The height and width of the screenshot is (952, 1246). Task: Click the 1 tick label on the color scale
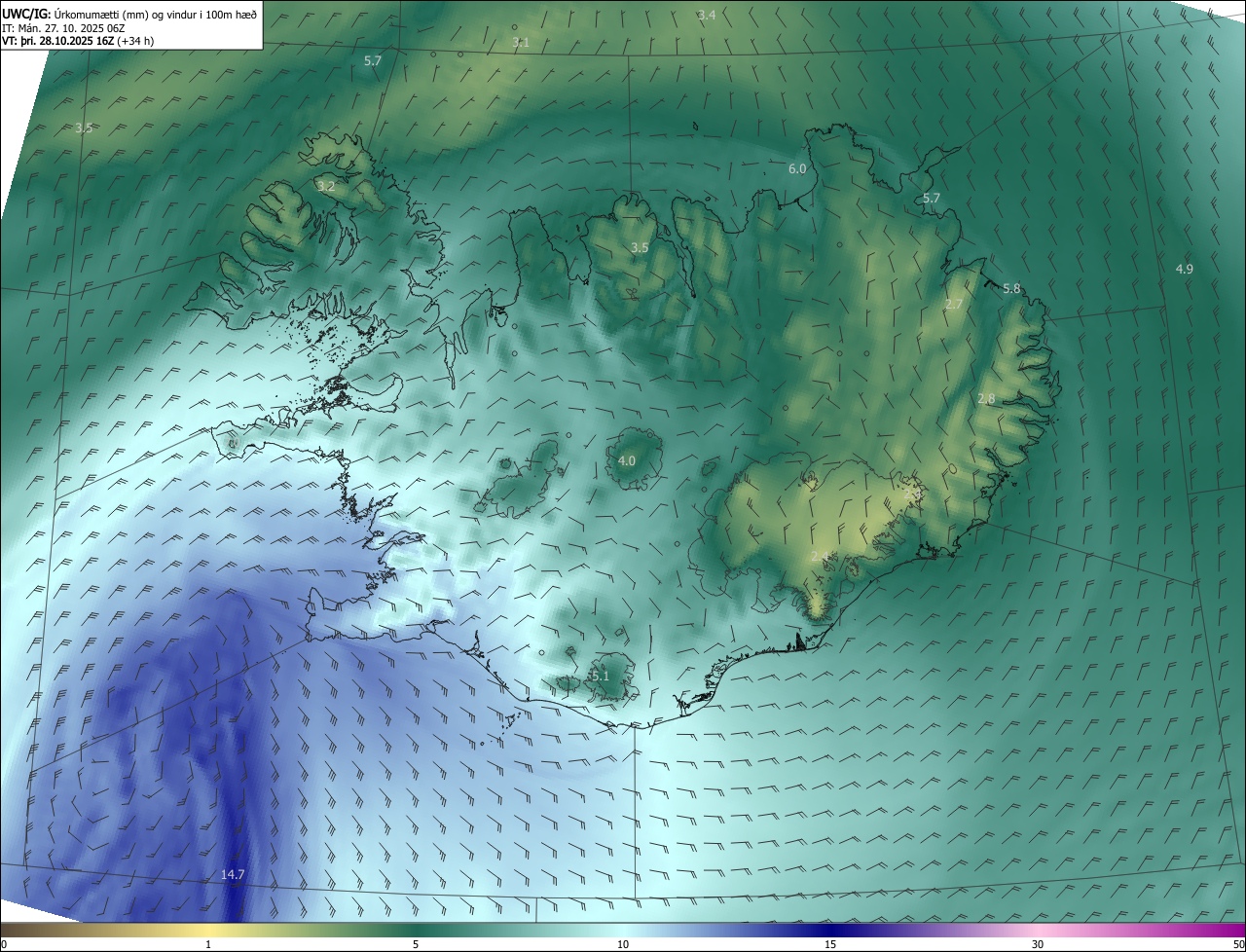(x=208, y=944)
